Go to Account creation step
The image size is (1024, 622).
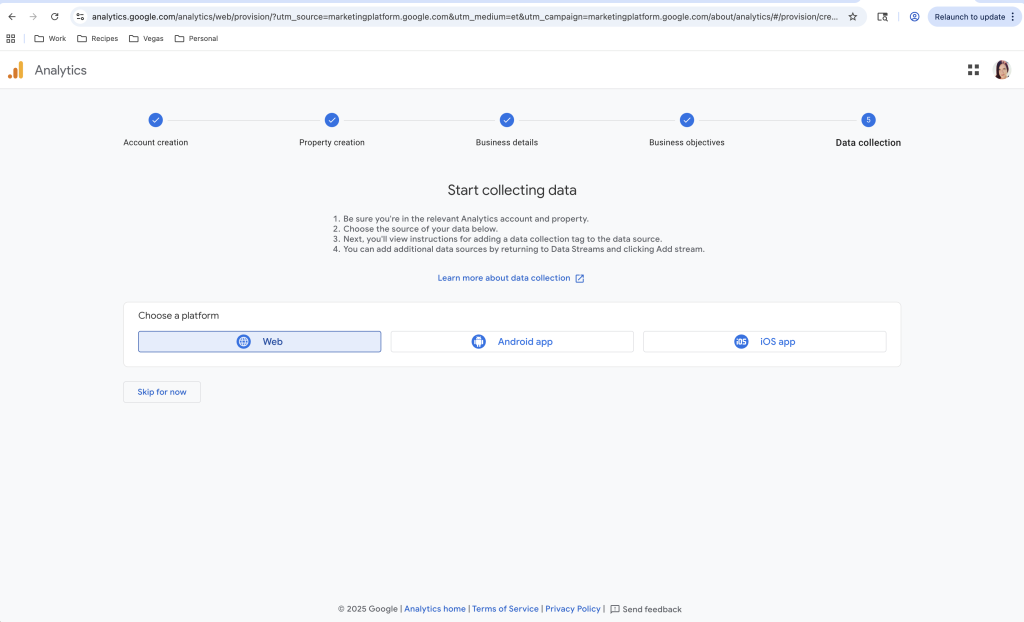pyautogui.click(x=155, y=120)
